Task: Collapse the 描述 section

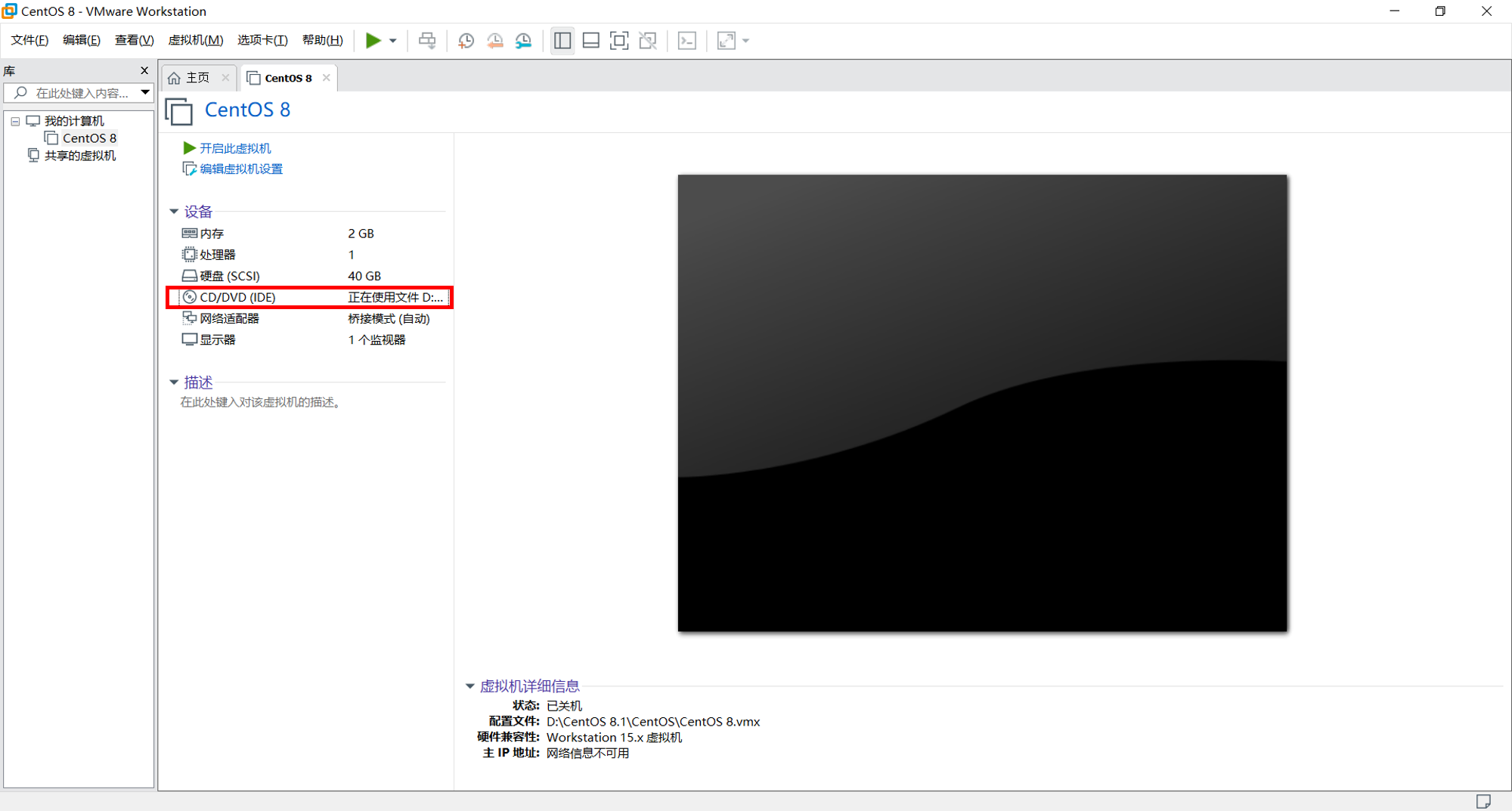Action: [174, 382]
